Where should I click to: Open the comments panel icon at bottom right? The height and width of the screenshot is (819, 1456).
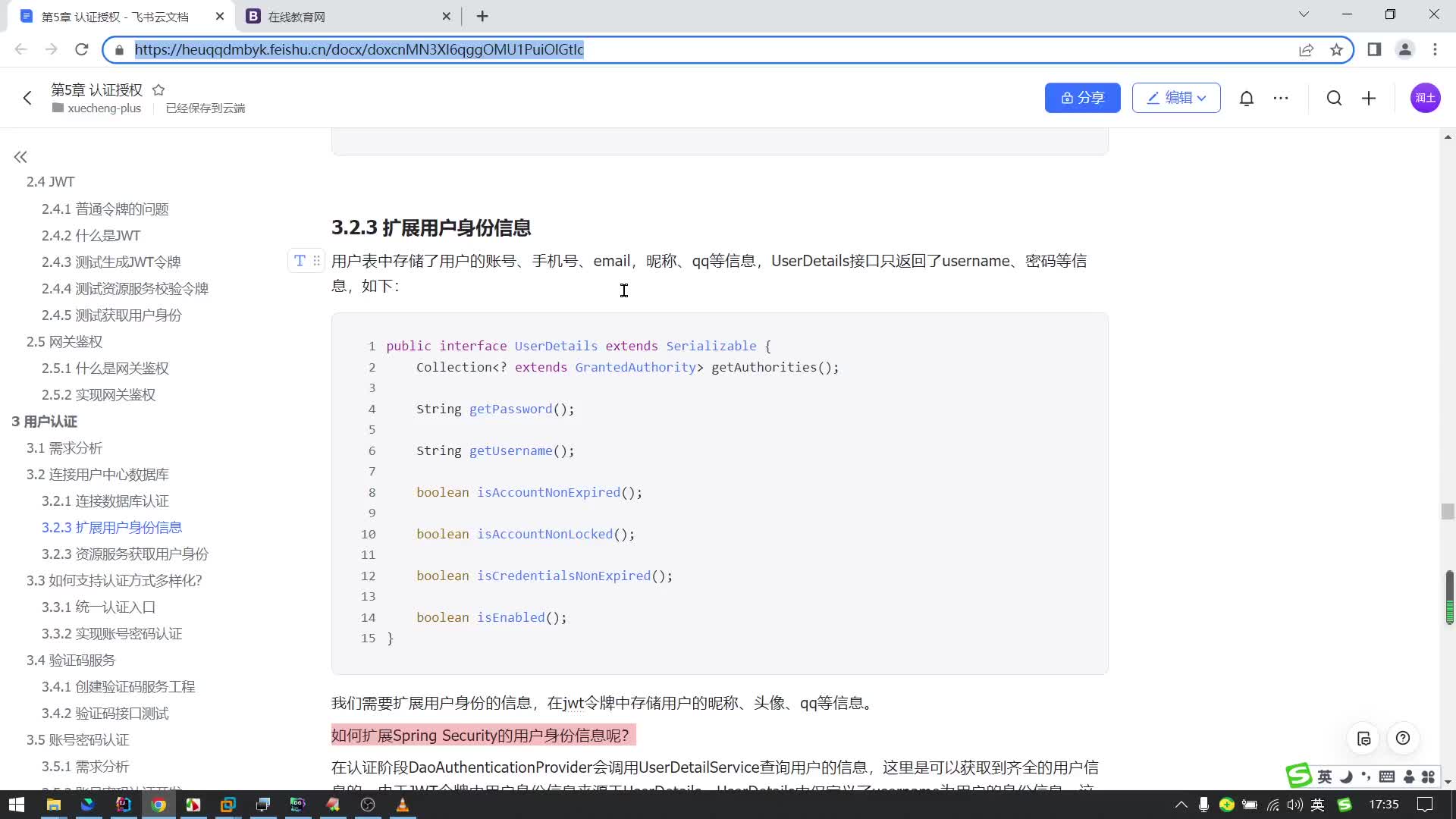[x=1363, y=739]
